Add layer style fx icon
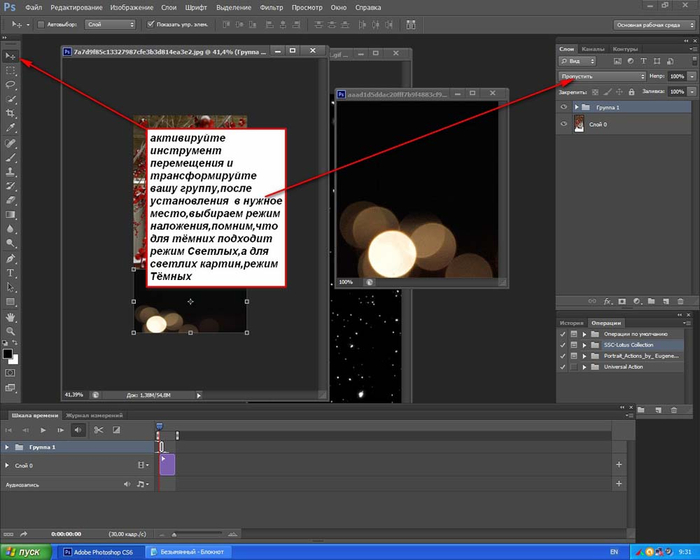This screenshot has height=560, width=700. point(607,301)
